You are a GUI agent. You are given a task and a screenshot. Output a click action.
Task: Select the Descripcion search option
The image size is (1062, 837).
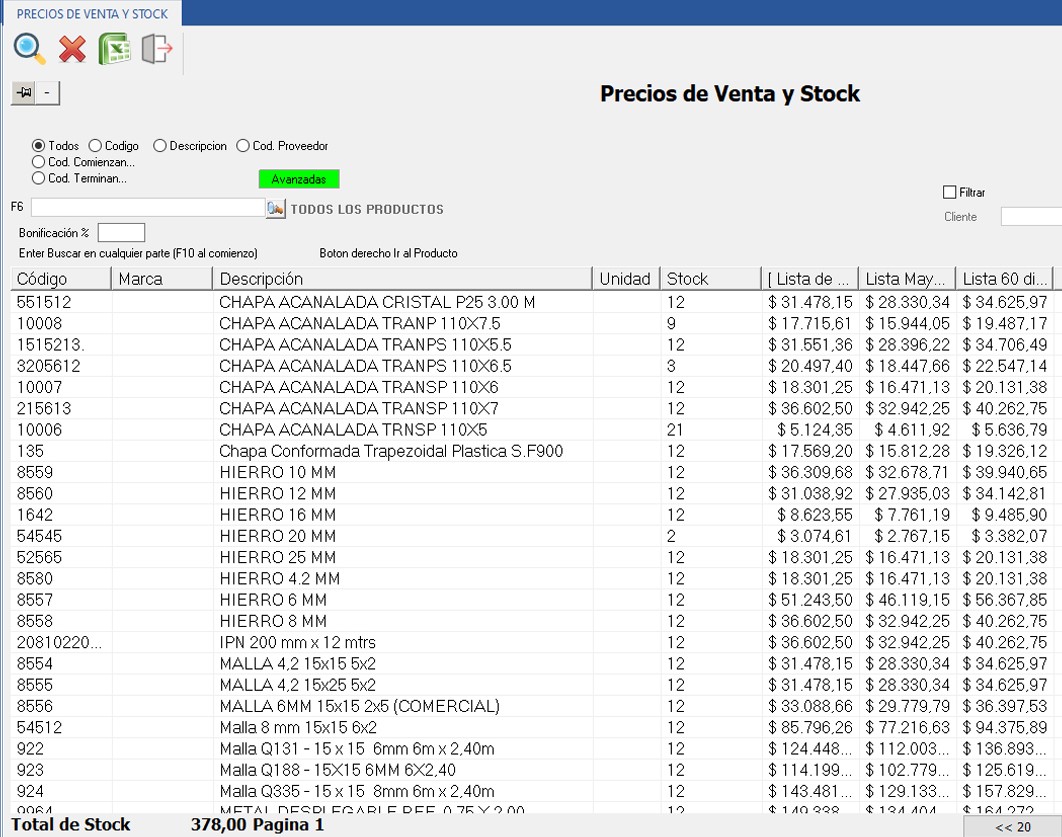pyautogui.click(x=161, y=146)
